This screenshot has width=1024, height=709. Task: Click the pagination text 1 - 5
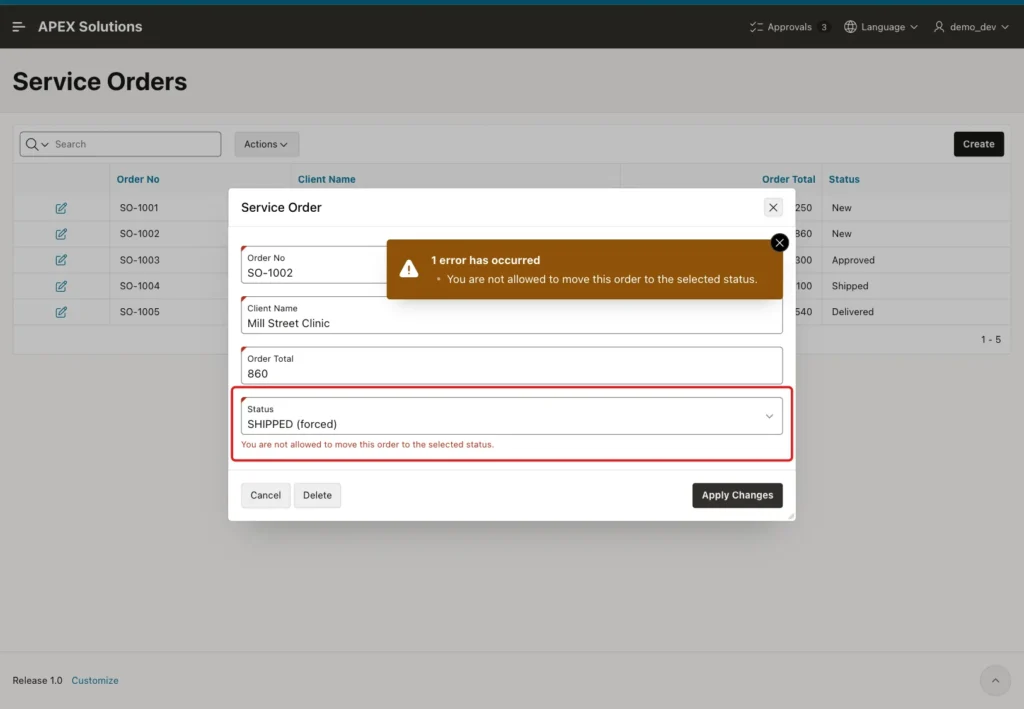[990, 339]
